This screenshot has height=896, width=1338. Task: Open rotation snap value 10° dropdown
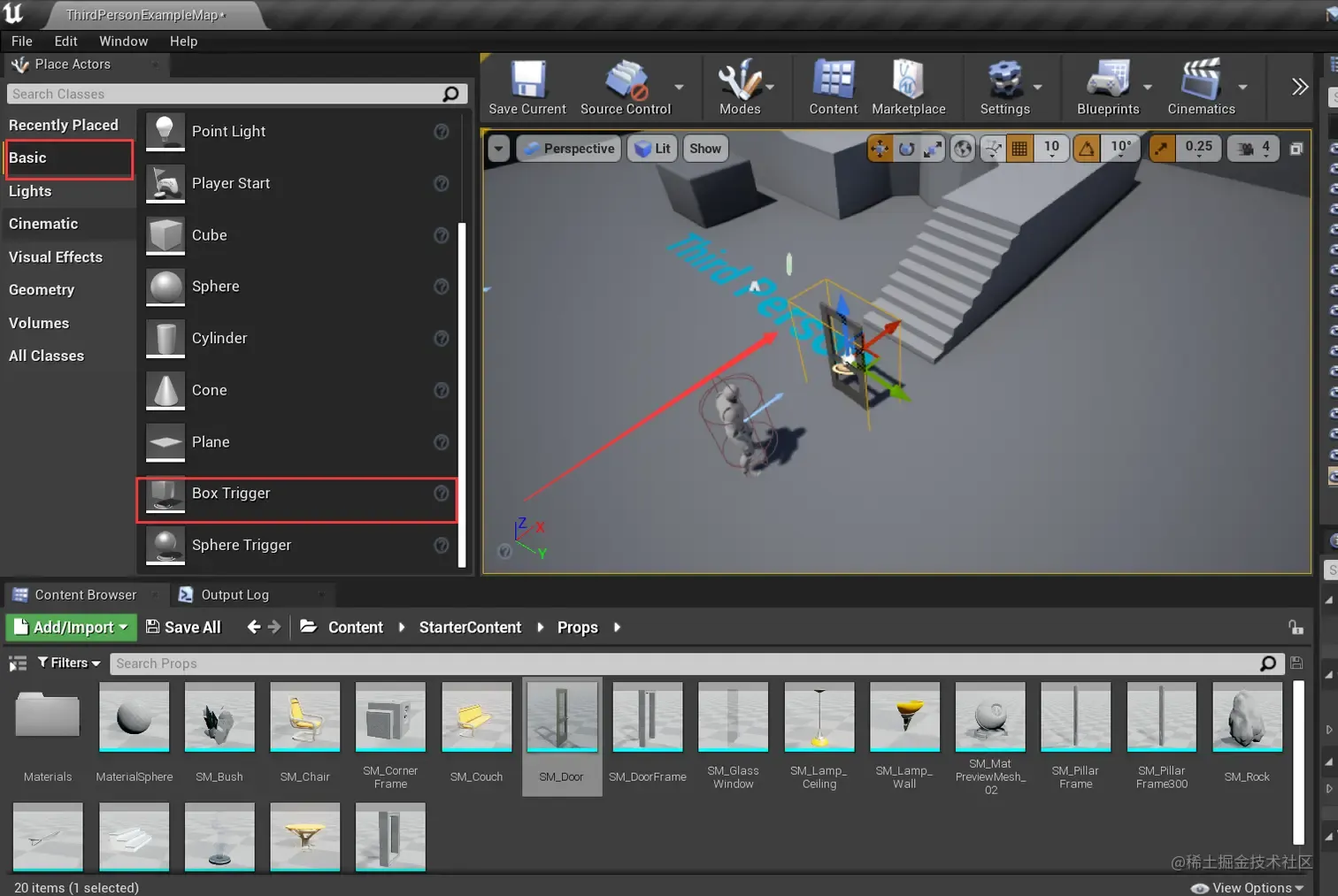point(1121,149)
